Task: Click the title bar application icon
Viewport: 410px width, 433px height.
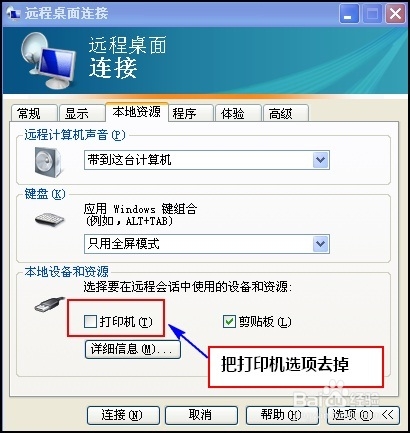Action: [13, 14]
